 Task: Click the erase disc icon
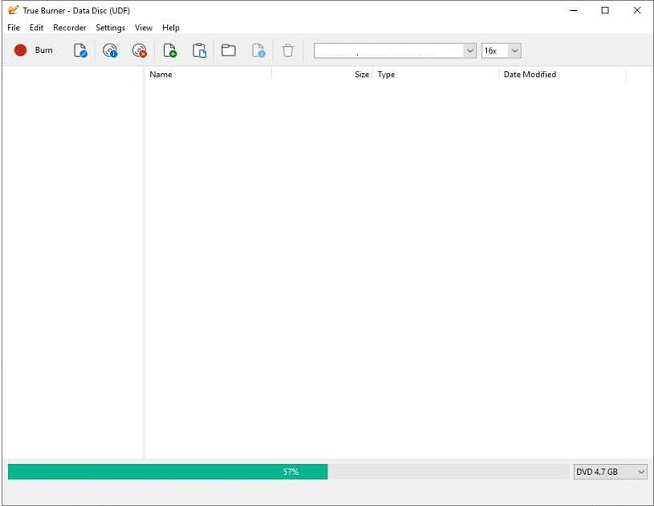[x=139, y=50]
